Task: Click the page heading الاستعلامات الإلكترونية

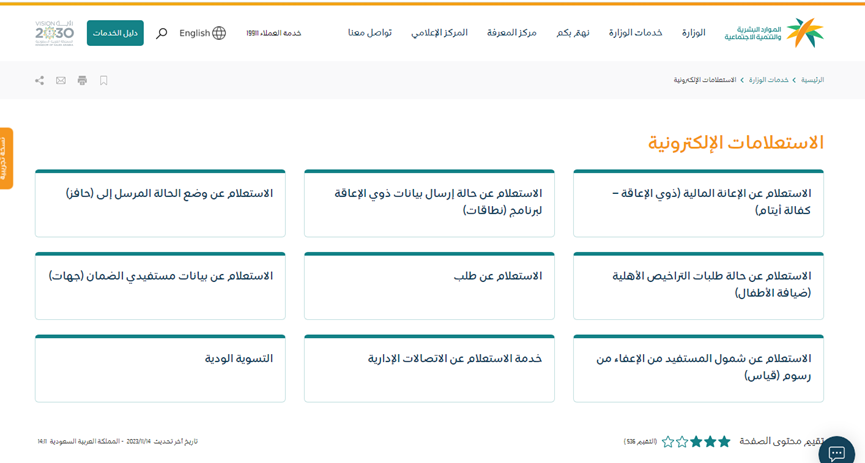Action: point(735,143)
